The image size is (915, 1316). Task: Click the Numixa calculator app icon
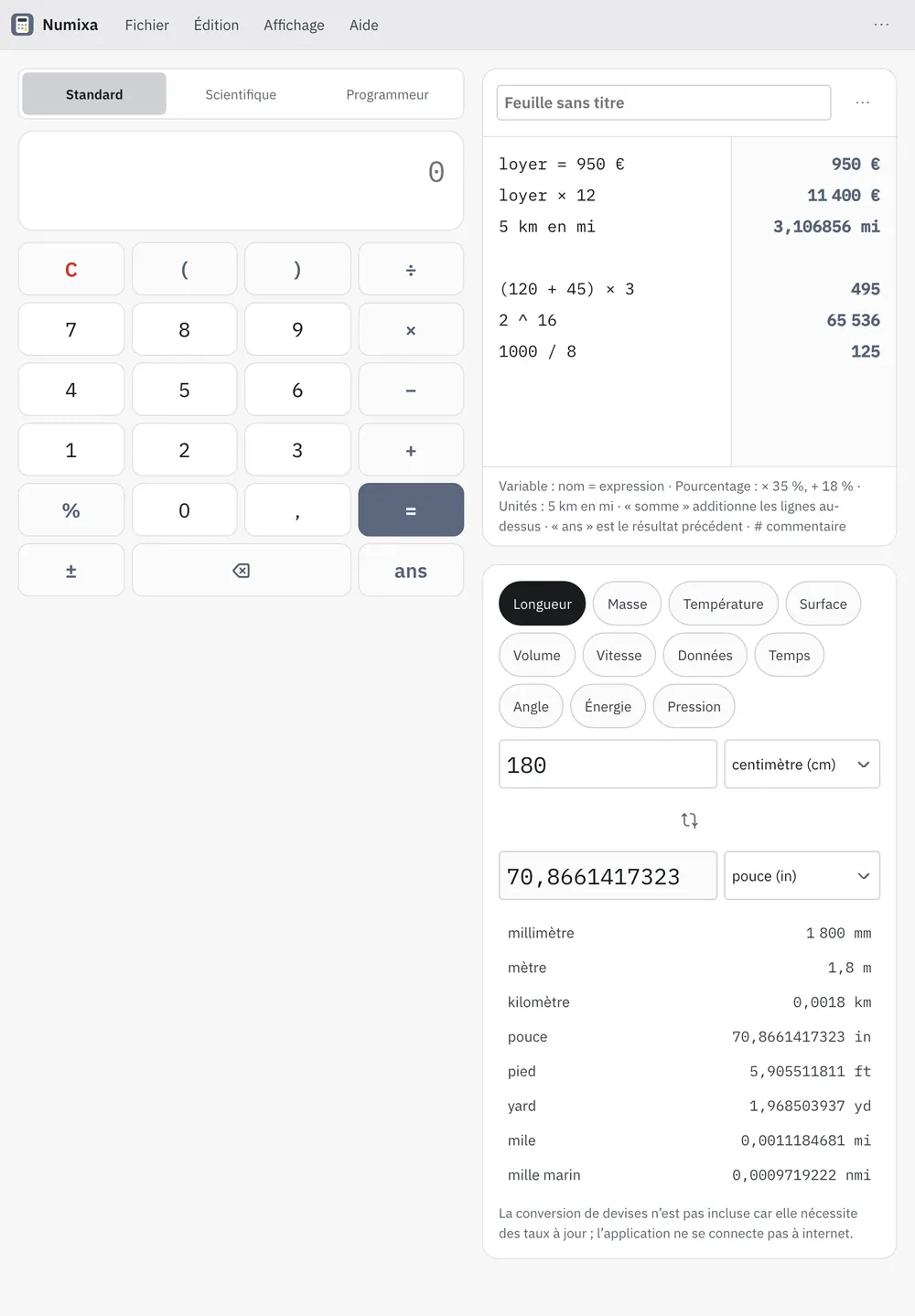click(x=23, y=25)
